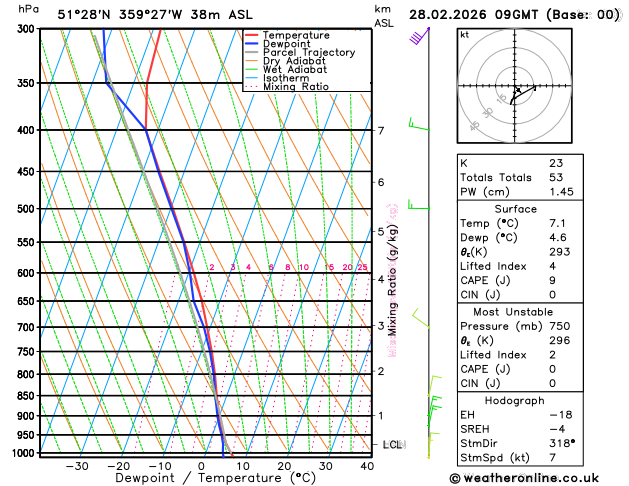Click the SREH value -4

(557, 429)
